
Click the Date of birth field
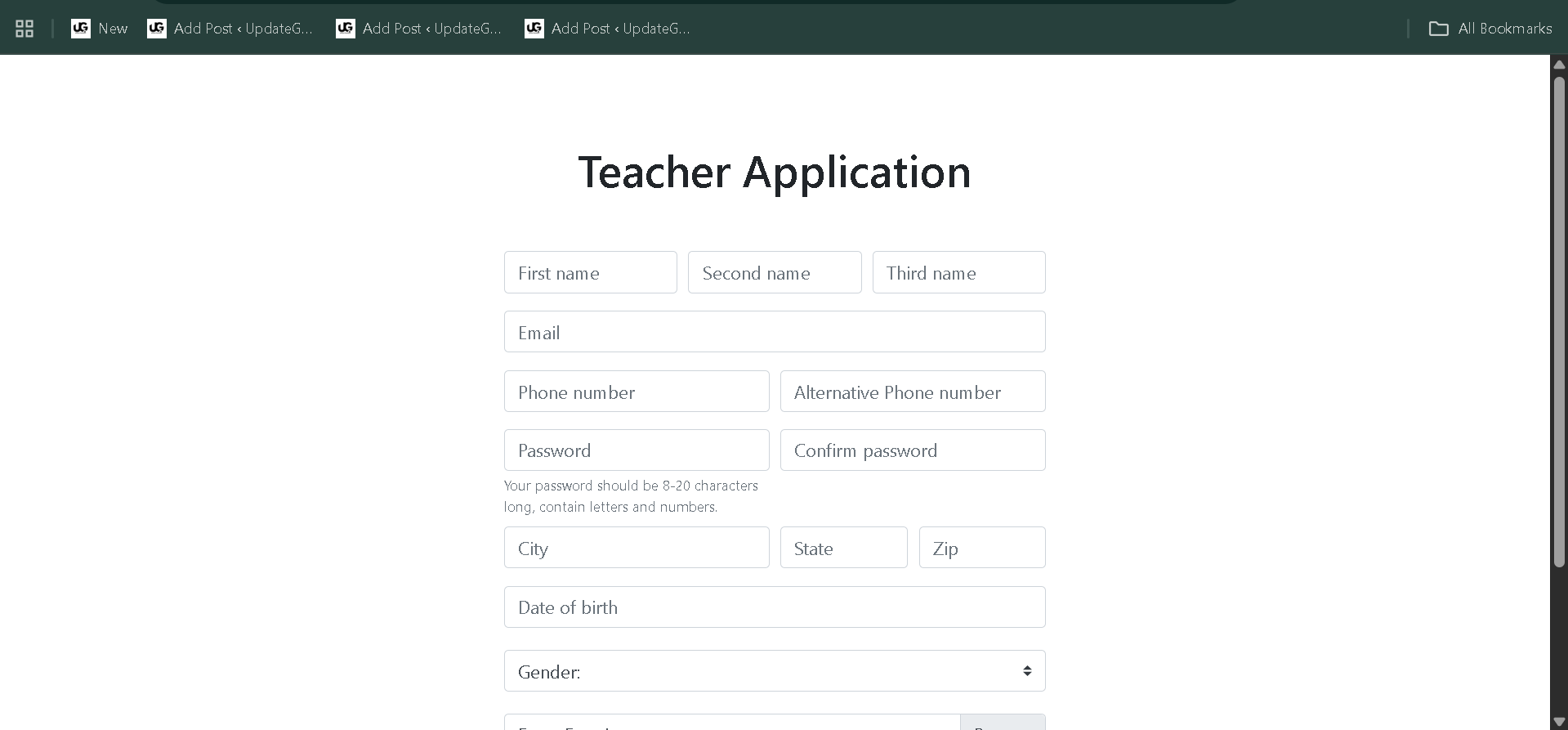775,607
